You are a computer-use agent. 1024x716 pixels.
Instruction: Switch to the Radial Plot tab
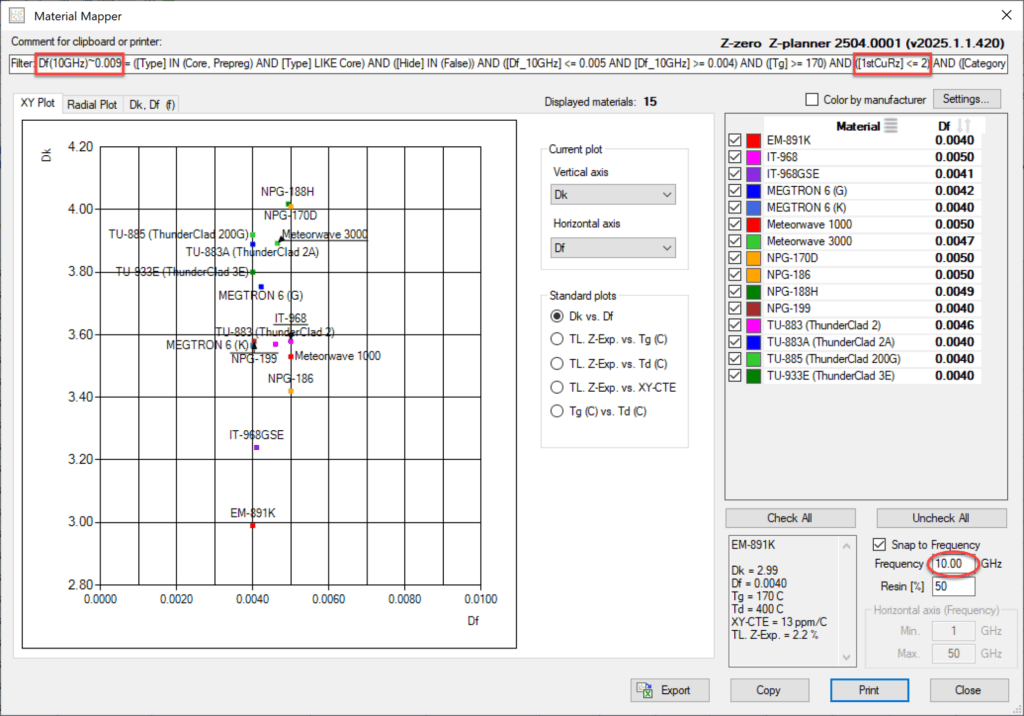click(92, 104)
